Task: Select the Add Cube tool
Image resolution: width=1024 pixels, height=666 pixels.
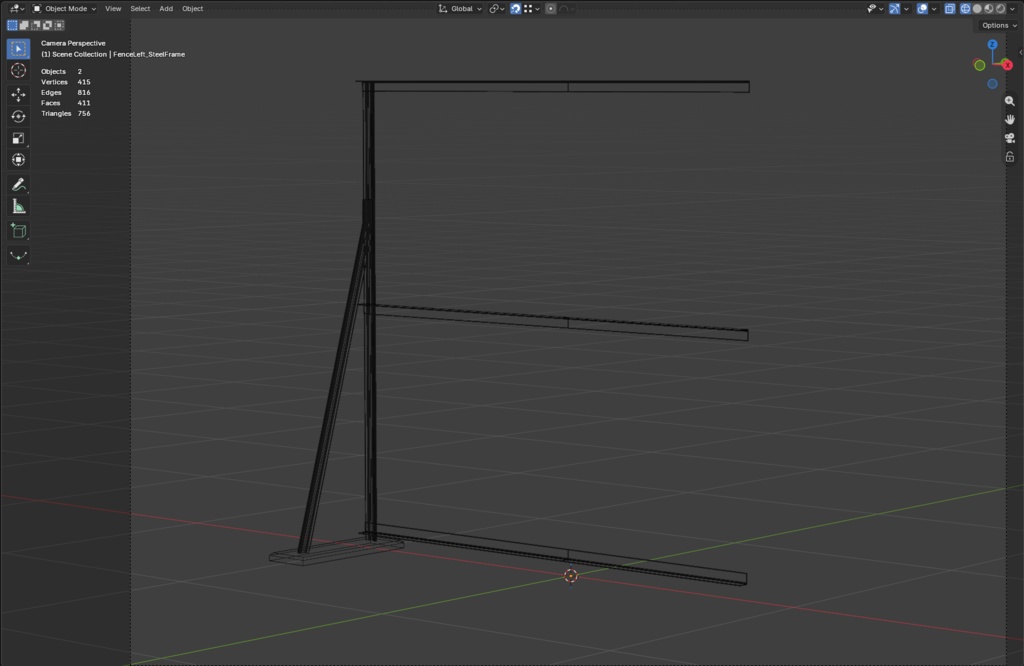Action: 18,231
